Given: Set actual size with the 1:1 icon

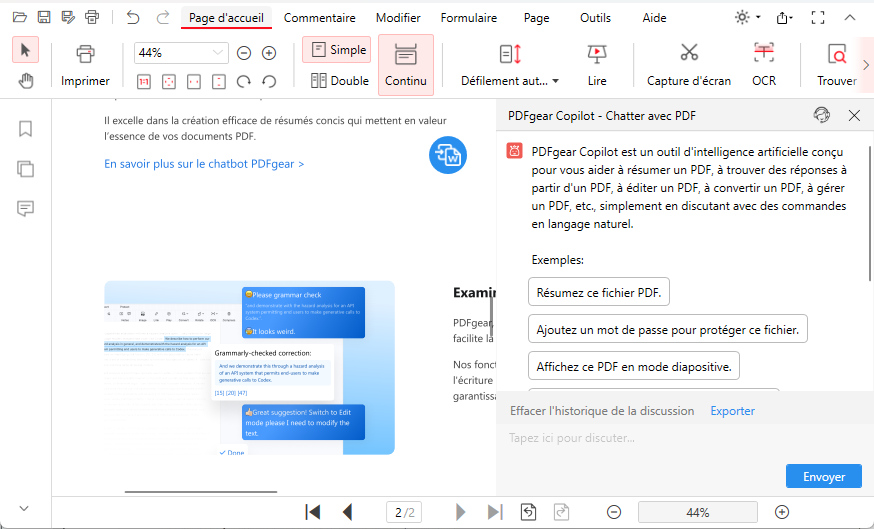Looking at the screenshot, I should coord(144,82).
